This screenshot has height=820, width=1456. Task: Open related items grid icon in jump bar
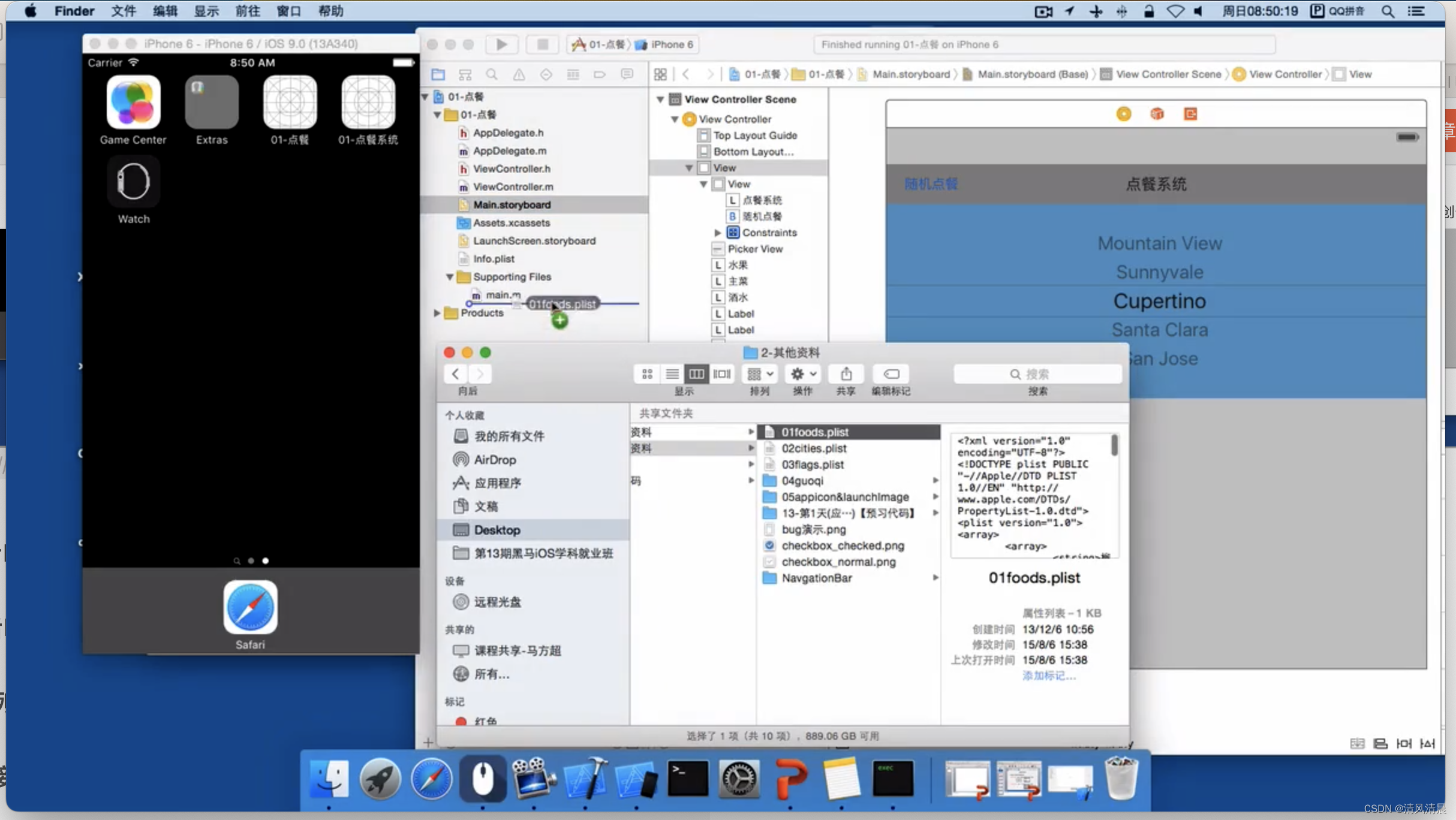pos(660,74)
